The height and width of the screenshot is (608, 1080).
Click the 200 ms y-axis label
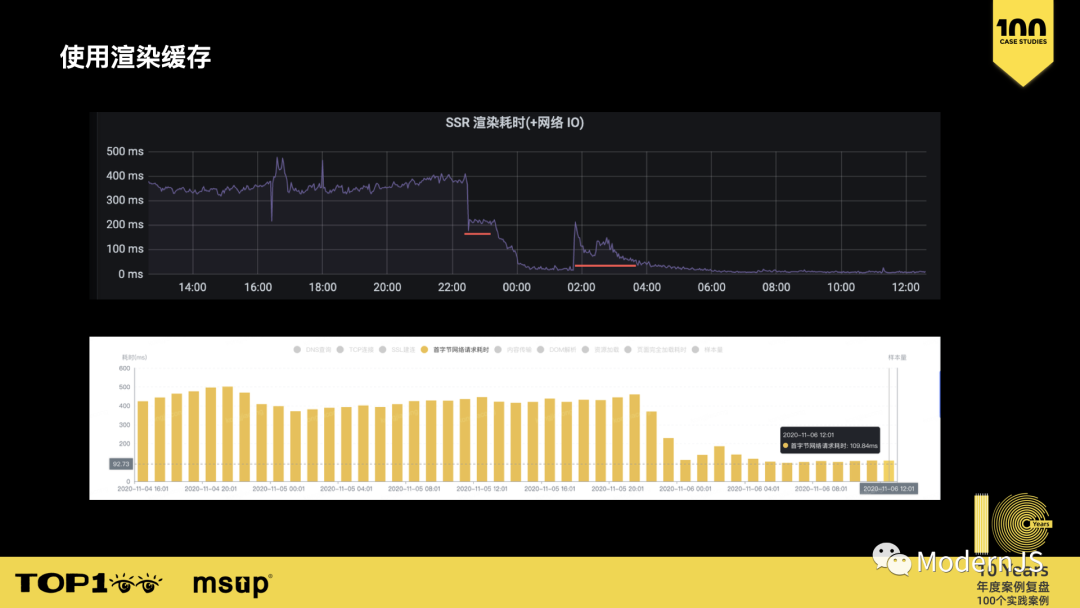[x=125, y=224]
